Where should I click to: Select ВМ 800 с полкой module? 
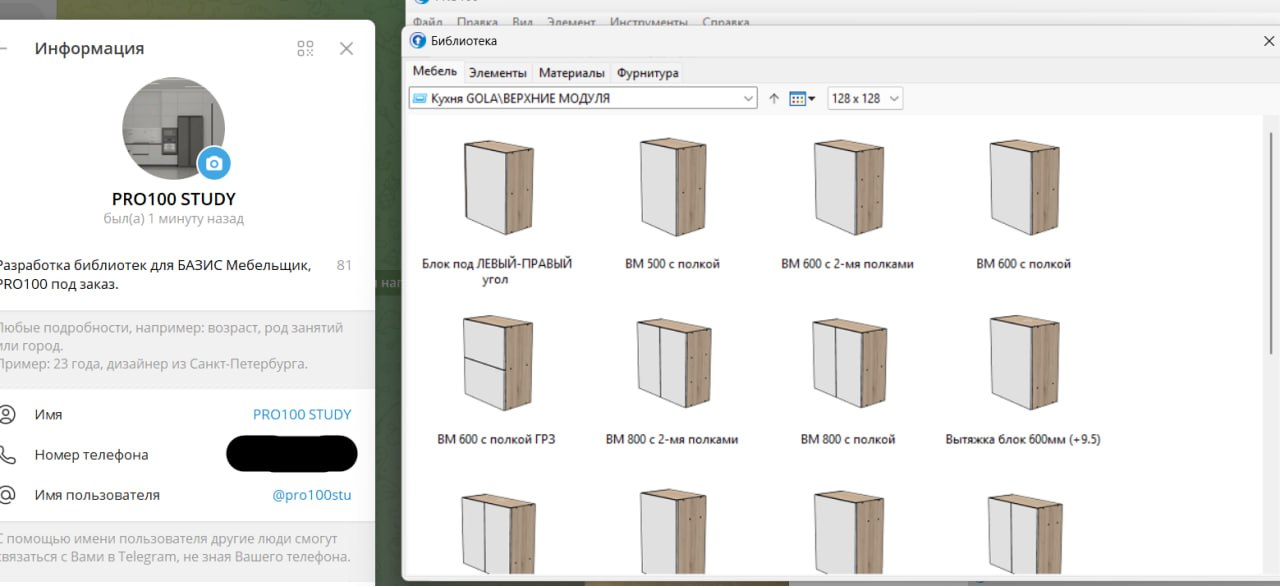pos(847,380)
